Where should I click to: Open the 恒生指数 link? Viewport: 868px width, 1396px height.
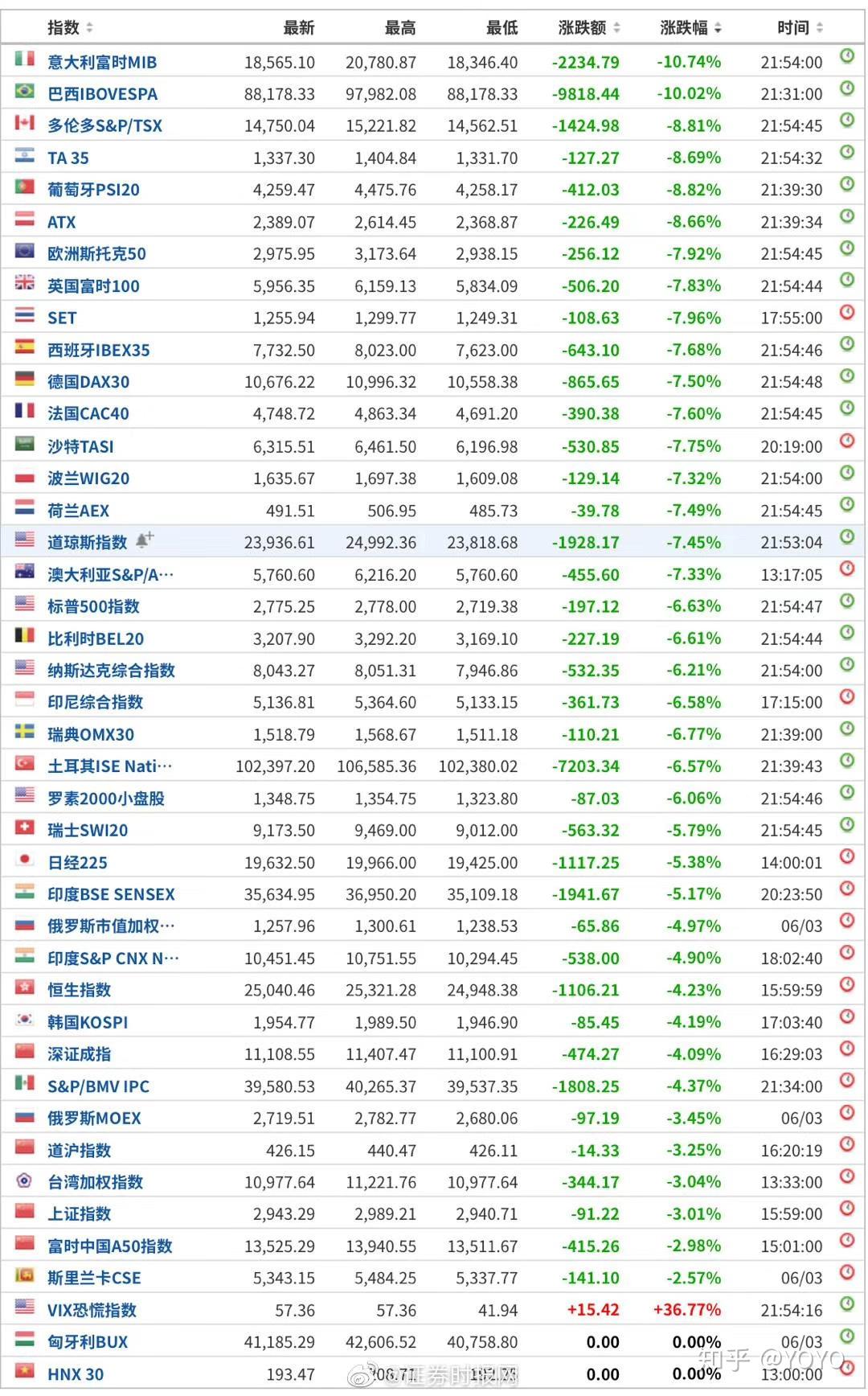point(80,990)
